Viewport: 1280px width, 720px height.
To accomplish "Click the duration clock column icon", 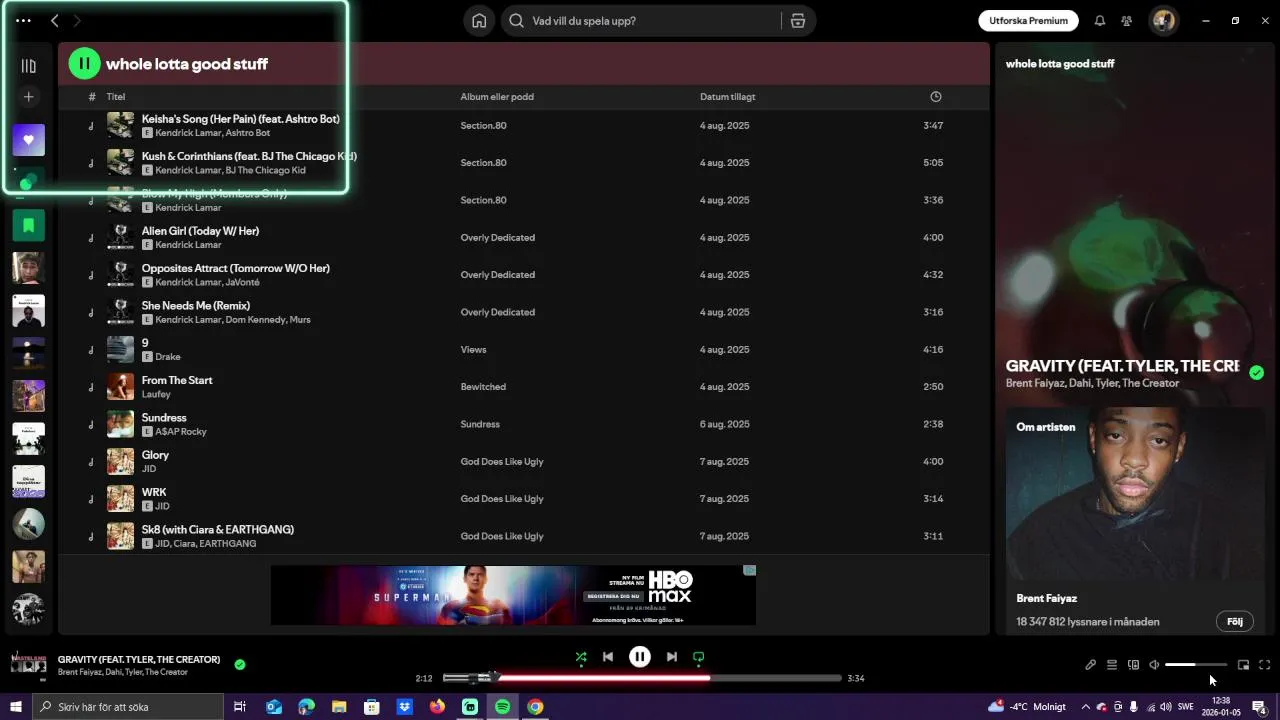I will point(936,97).
